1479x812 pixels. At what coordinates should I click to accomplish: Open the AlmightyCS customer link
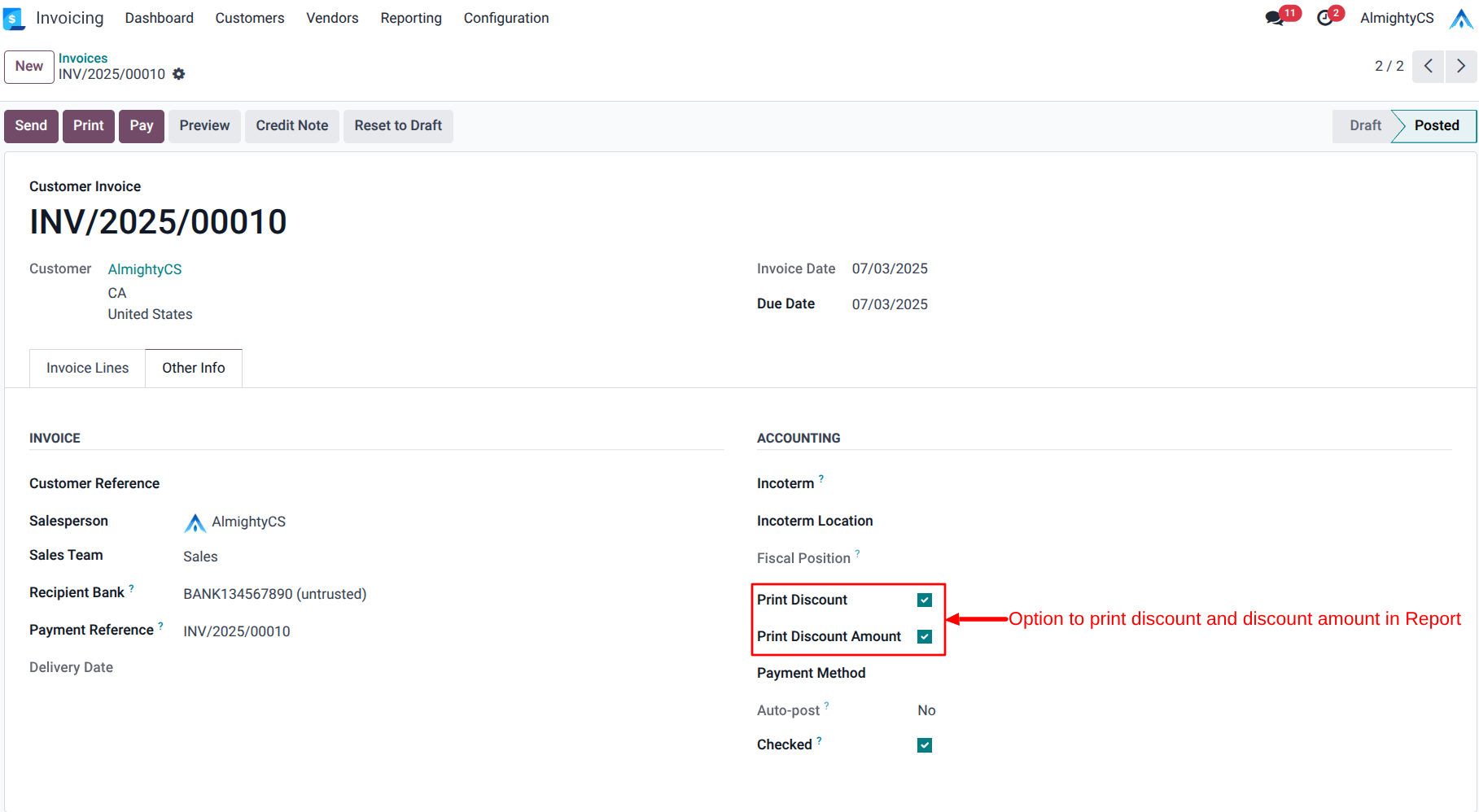click(x=145, y=269)
